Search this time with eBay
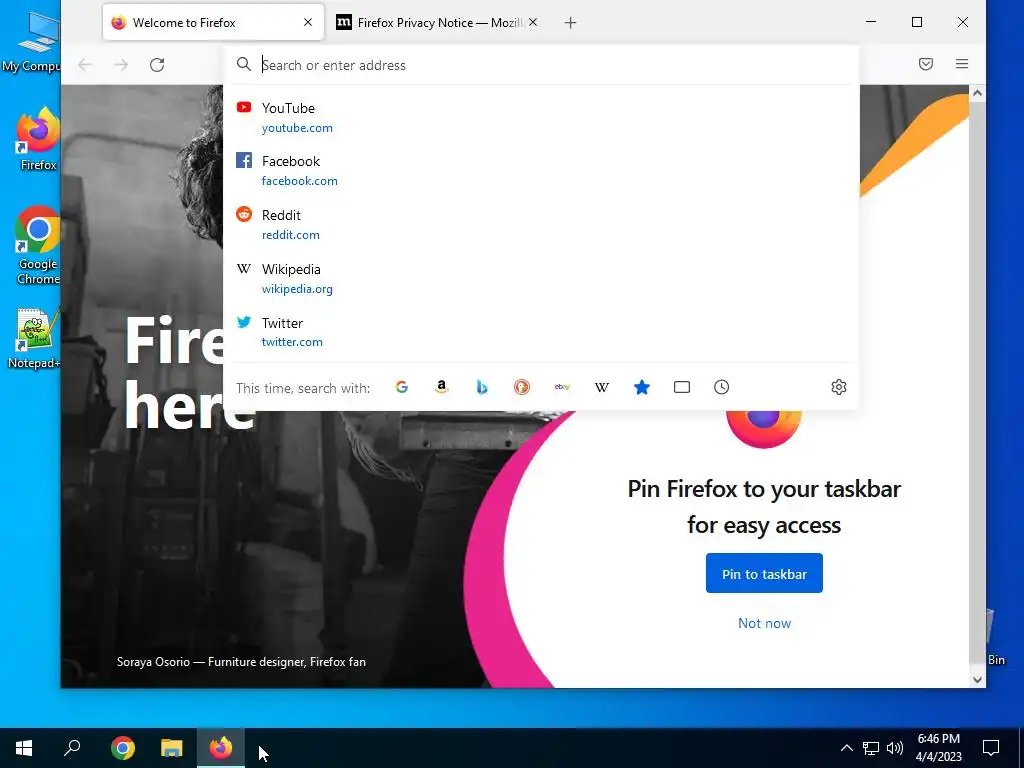Screen dimensions: 1024x768 562,387
